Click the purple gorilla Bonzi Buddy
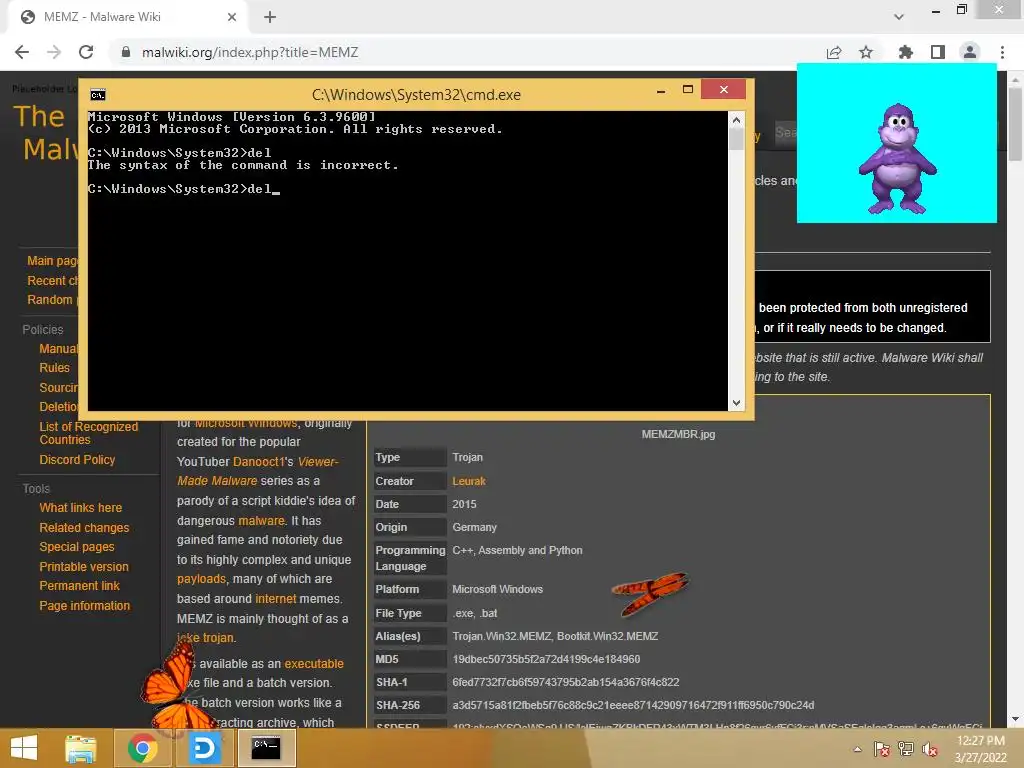 click(898, 159)
